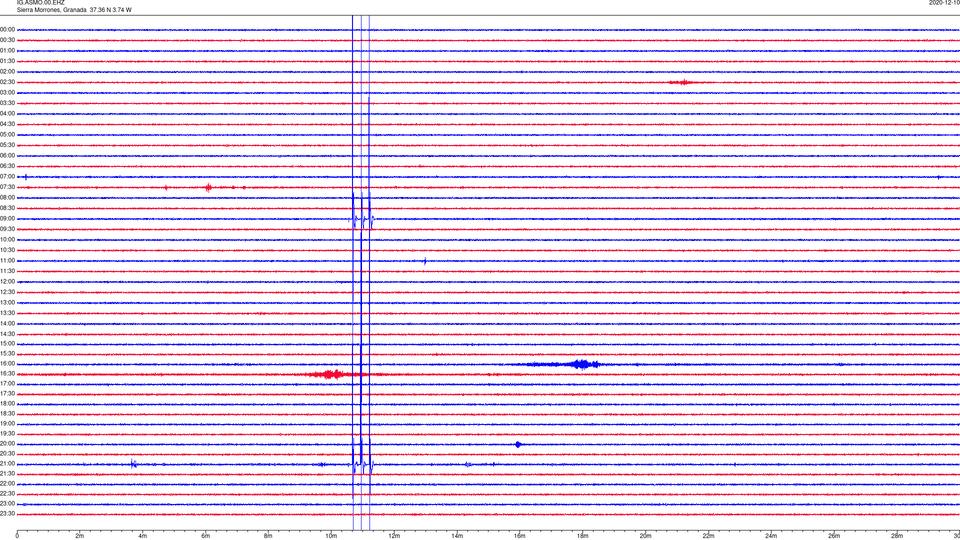Choose the 09:30 time label

coord(7,229)
